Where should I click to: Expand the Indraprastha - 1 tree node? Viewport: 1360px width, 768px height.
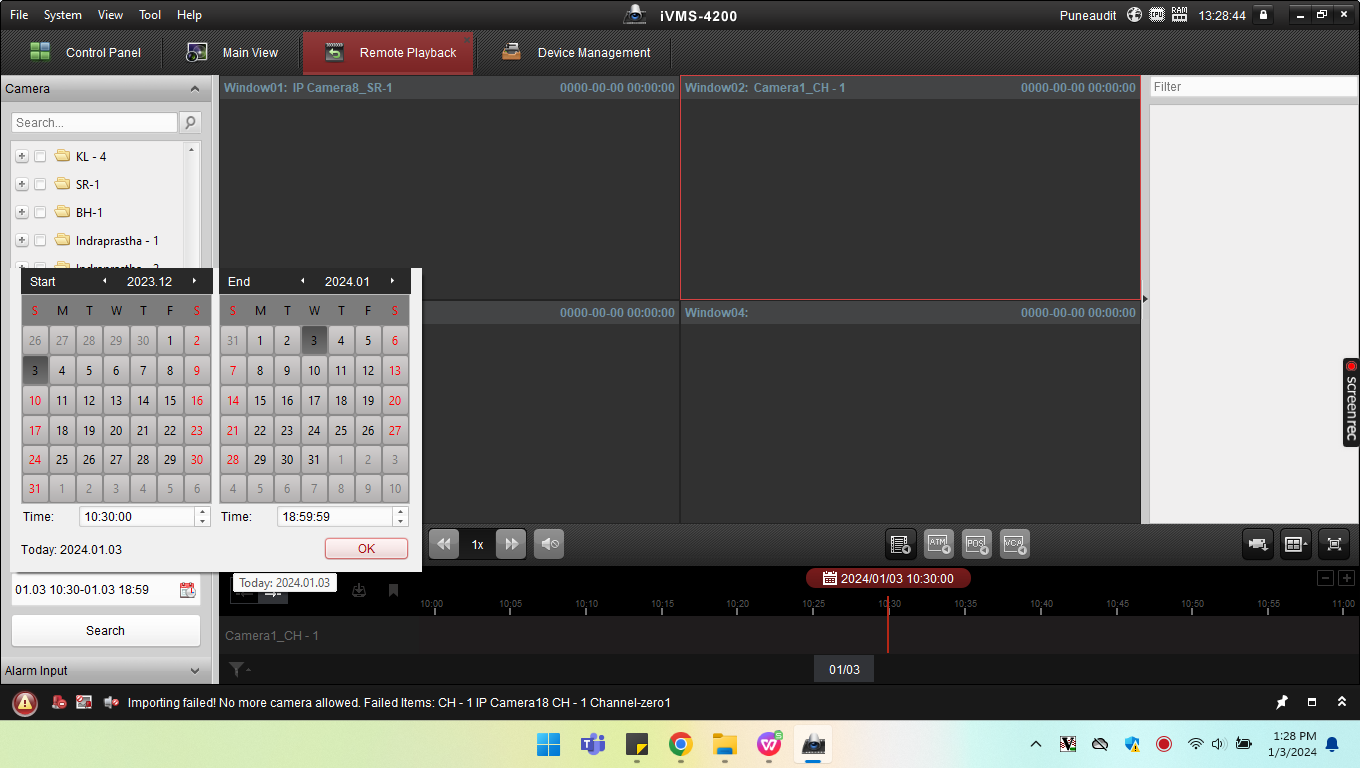pos(22,241)
